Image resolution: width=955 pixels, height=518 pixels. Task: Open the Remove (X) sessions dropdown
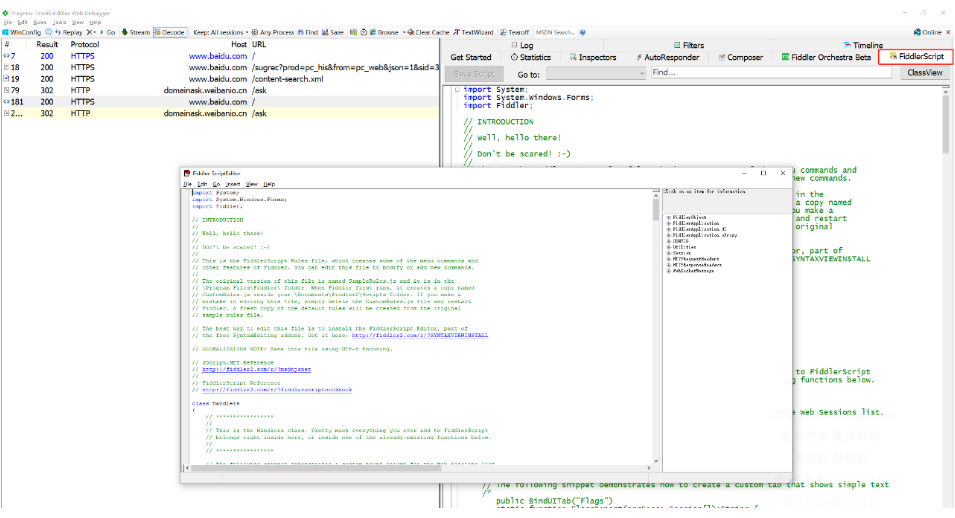pyautogui.click(x=91, y=32)
